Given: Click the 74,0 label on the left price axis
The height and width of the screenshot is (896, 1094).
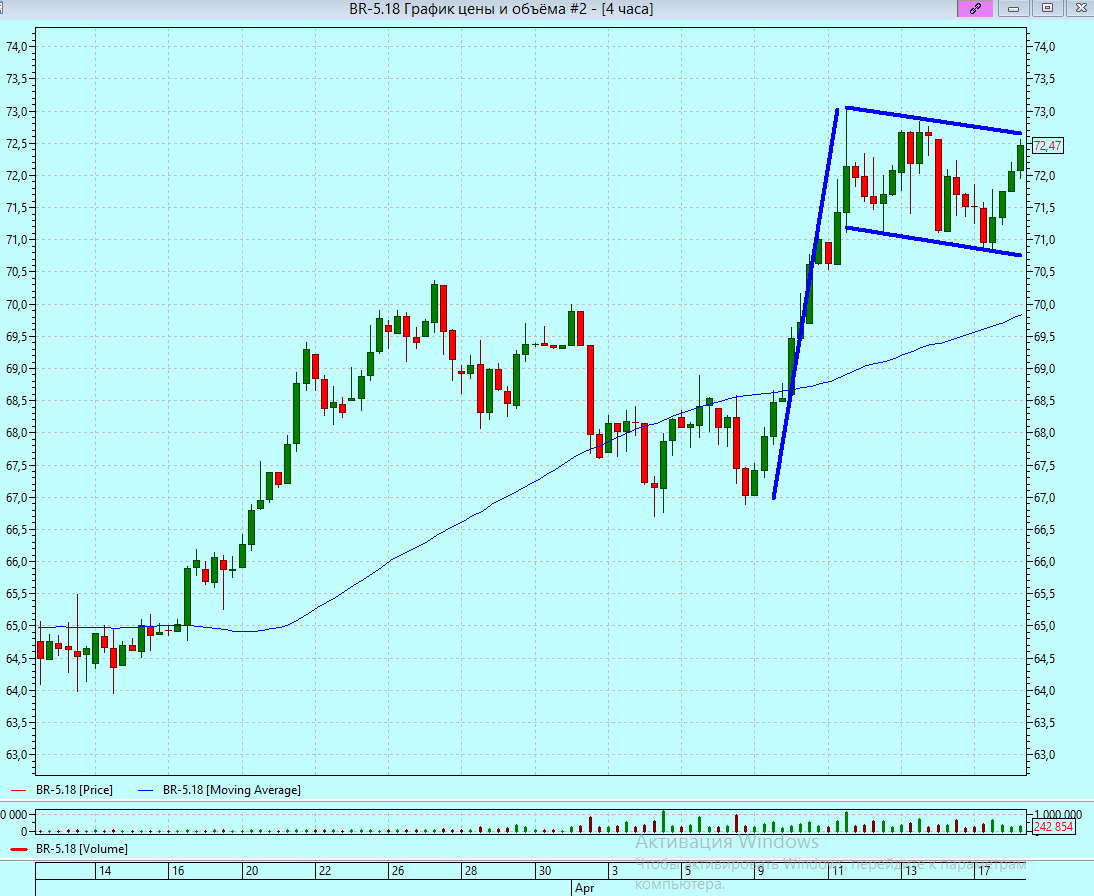Looking at the screenshot, I should [17, 47].
